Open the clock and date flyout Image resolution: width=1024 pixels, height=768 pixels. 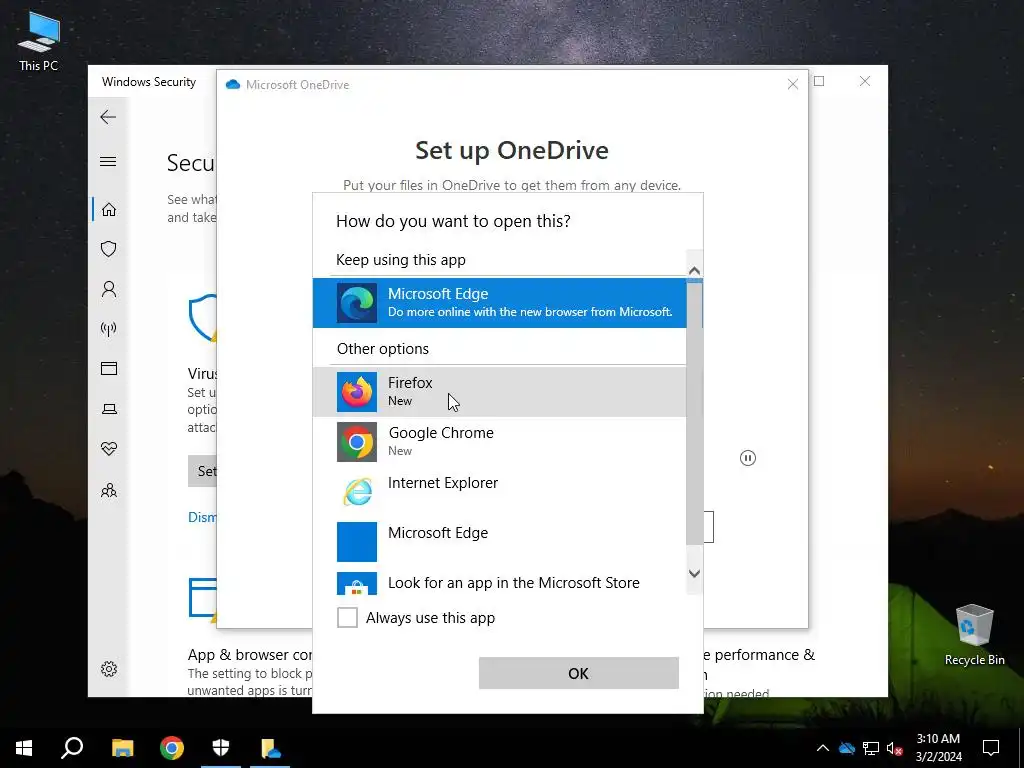coord(938,748)
